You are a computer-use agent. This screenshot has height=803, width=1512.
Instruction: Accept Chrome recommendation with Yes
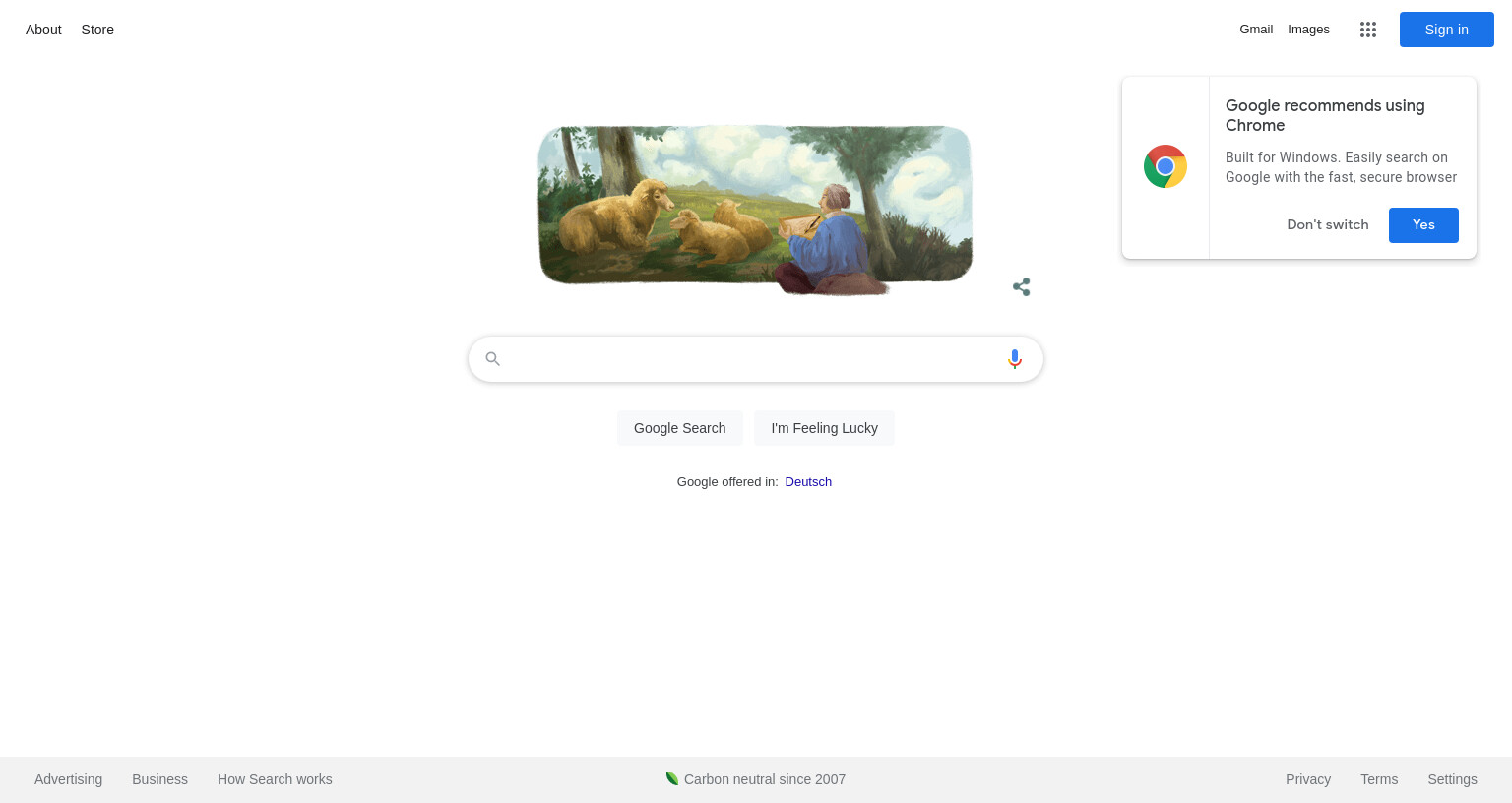click(x=1423, y=225)
